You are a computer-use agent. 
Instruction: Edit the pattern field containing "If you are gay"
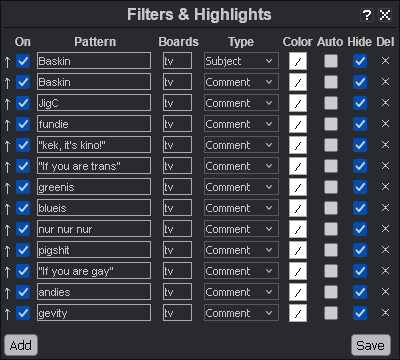94,271
